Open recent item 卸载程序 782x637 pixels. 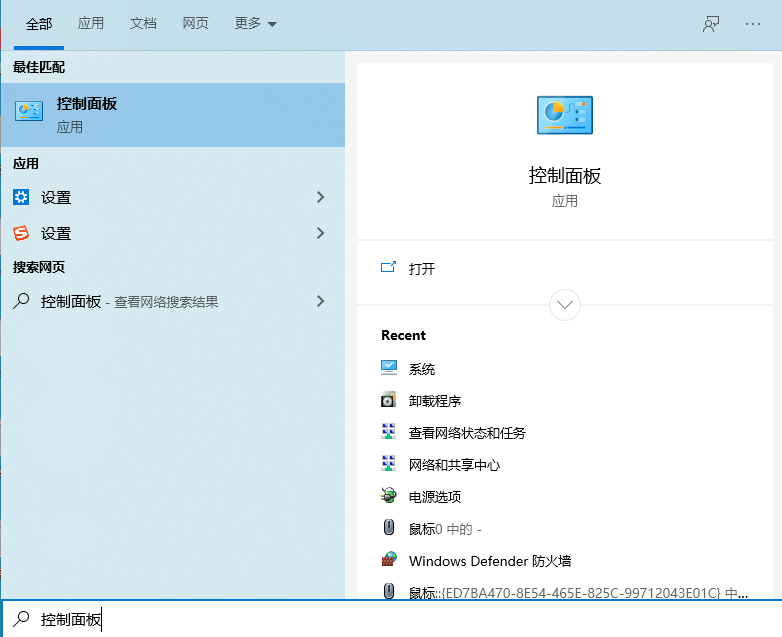(435, 401)
